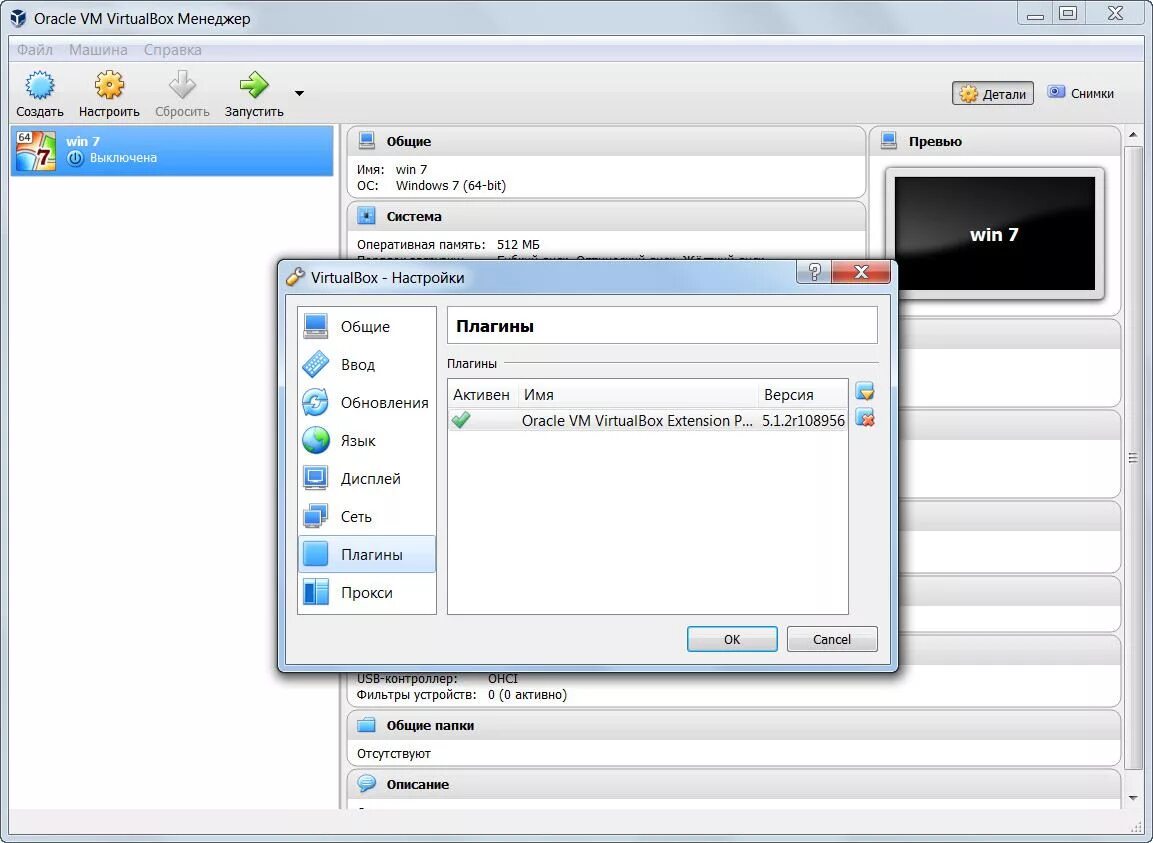This screenshot has width=1153, height=843.
Task: Expand the dropdown arrow next to Запустить
Action: [299, 93]
